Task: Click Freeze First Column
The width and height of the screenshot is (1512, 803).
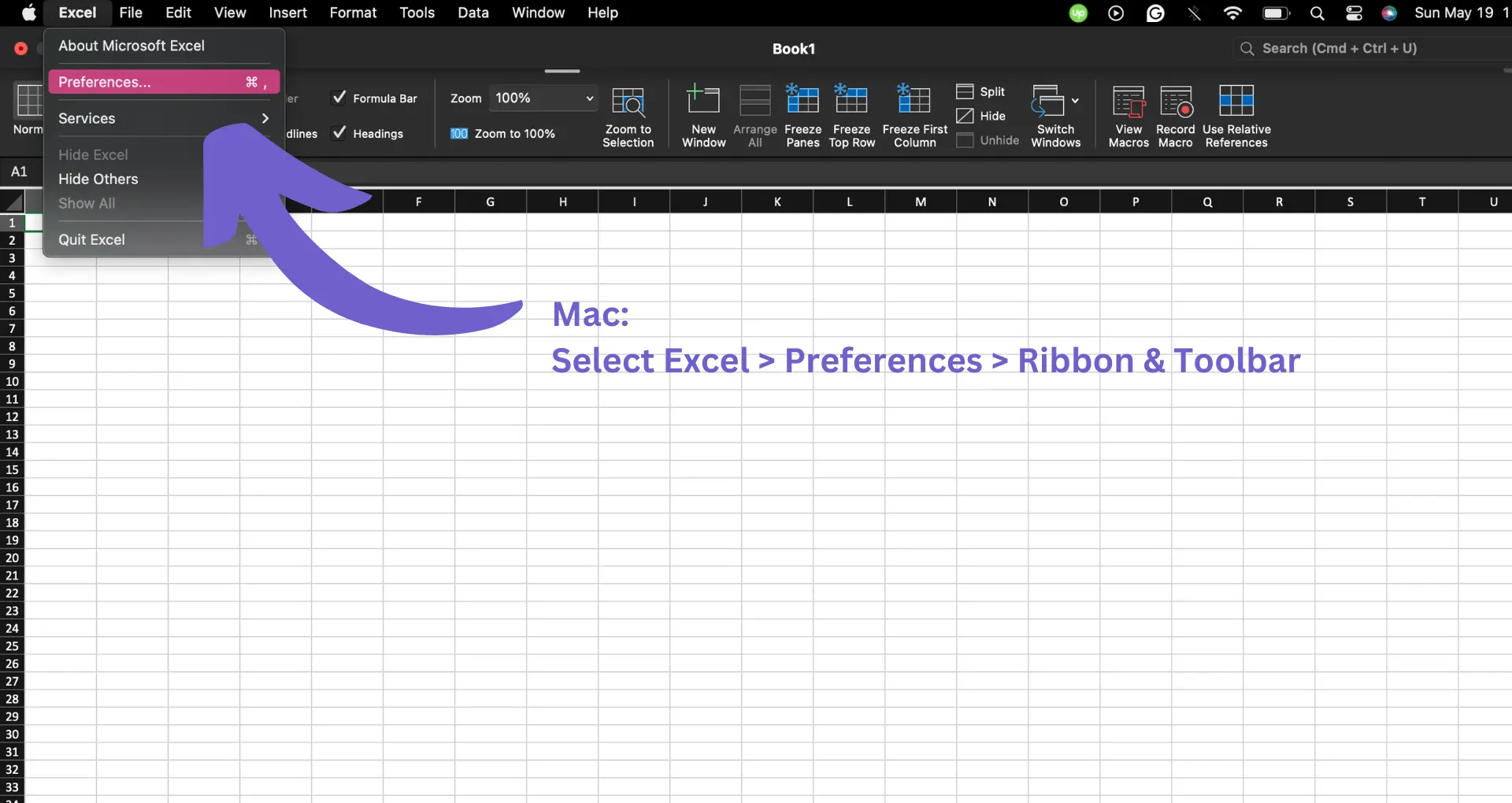Action: pyautogui.click(x=914, y=116)
